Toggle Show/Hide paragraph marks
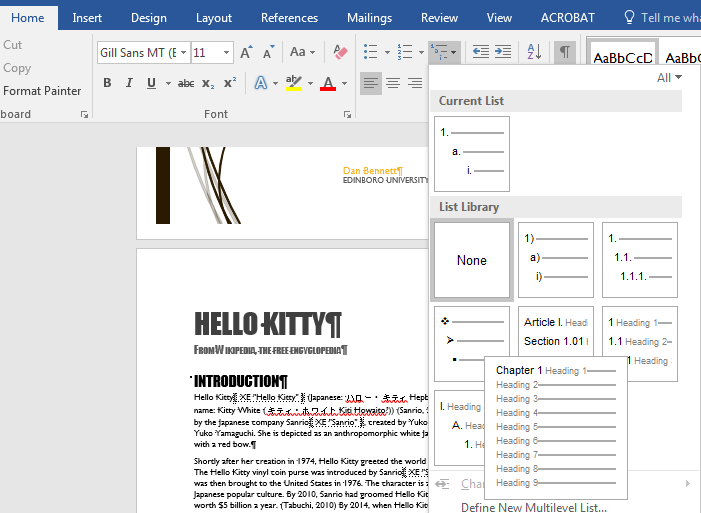This screenshot has width=701, height=513. pyautogui.click(x=565, y=53)
